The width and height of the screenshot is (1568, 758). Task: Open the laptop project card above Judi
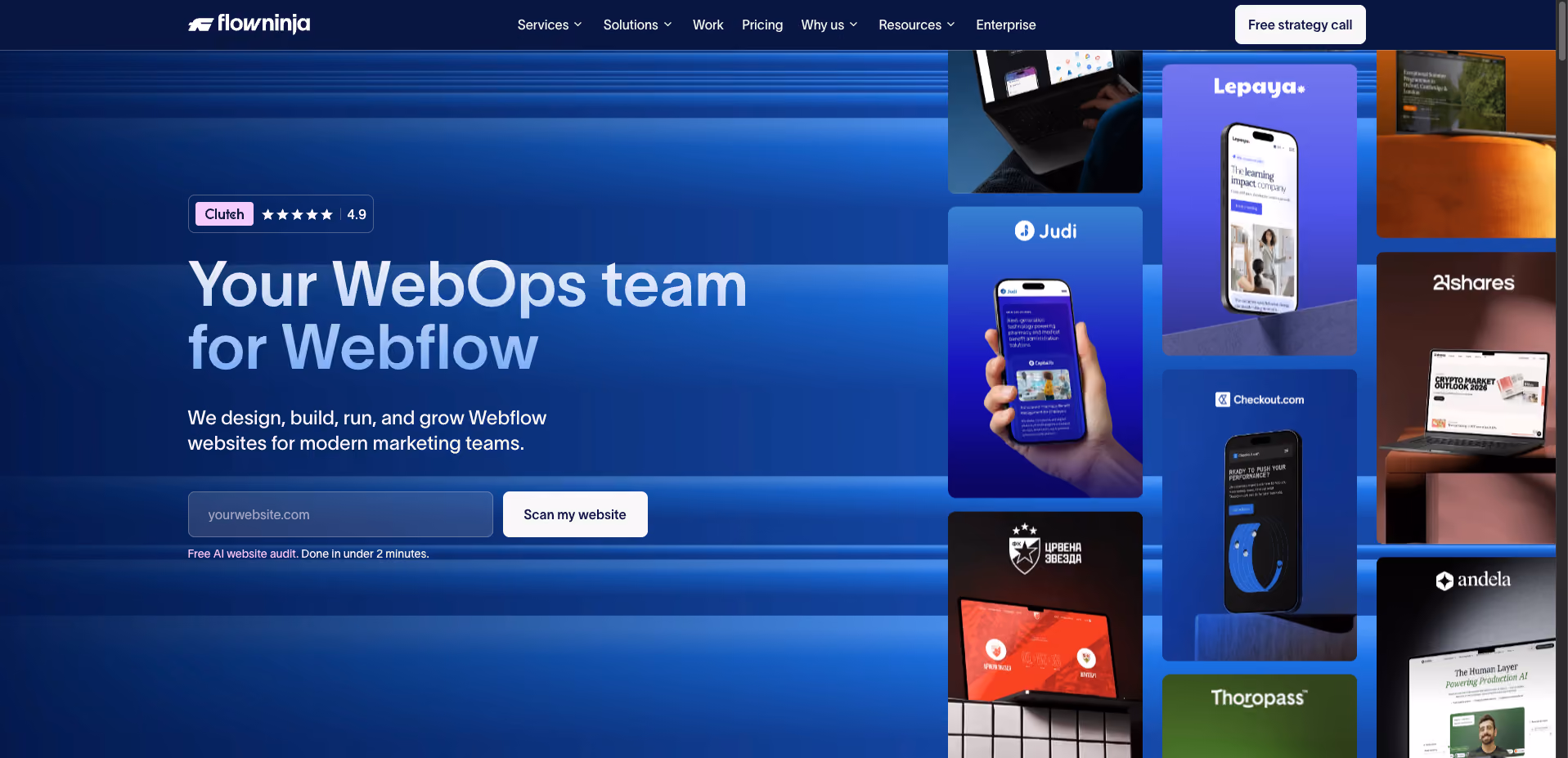point(1045,122)
